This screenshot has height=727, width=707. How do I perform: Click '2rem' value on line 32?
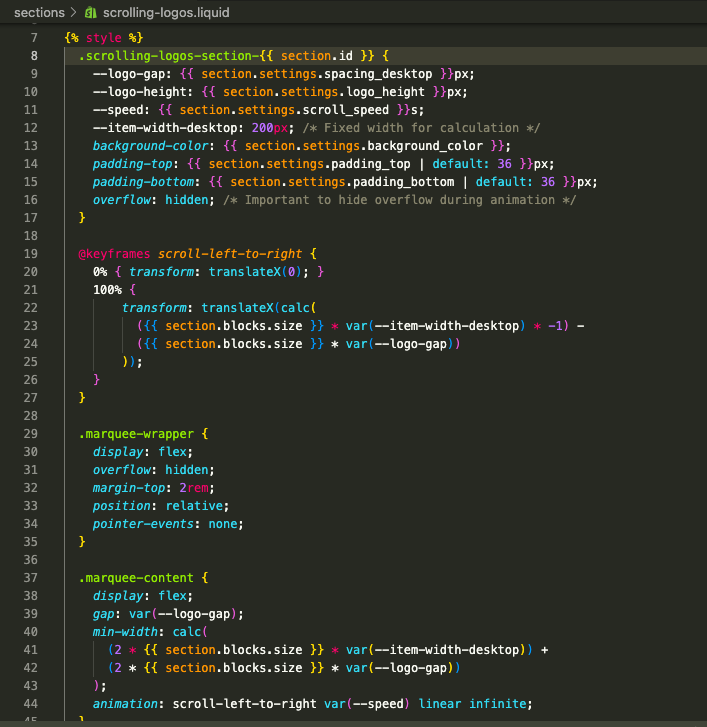click(x=194, y=488)
